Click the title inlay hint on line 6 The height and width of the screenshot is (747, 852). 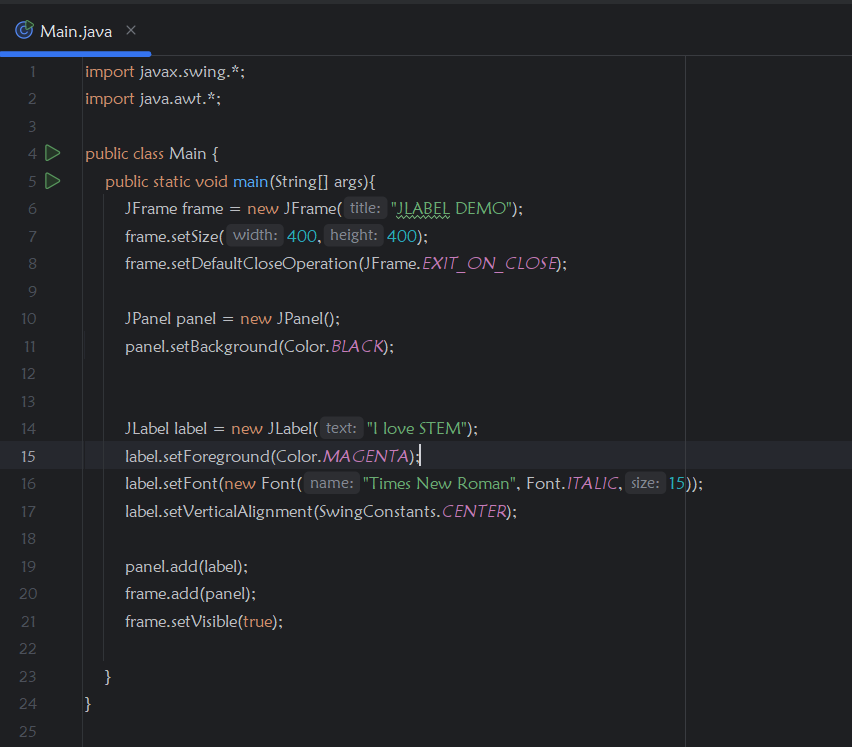pyautogui.click(x=364, y=208)
